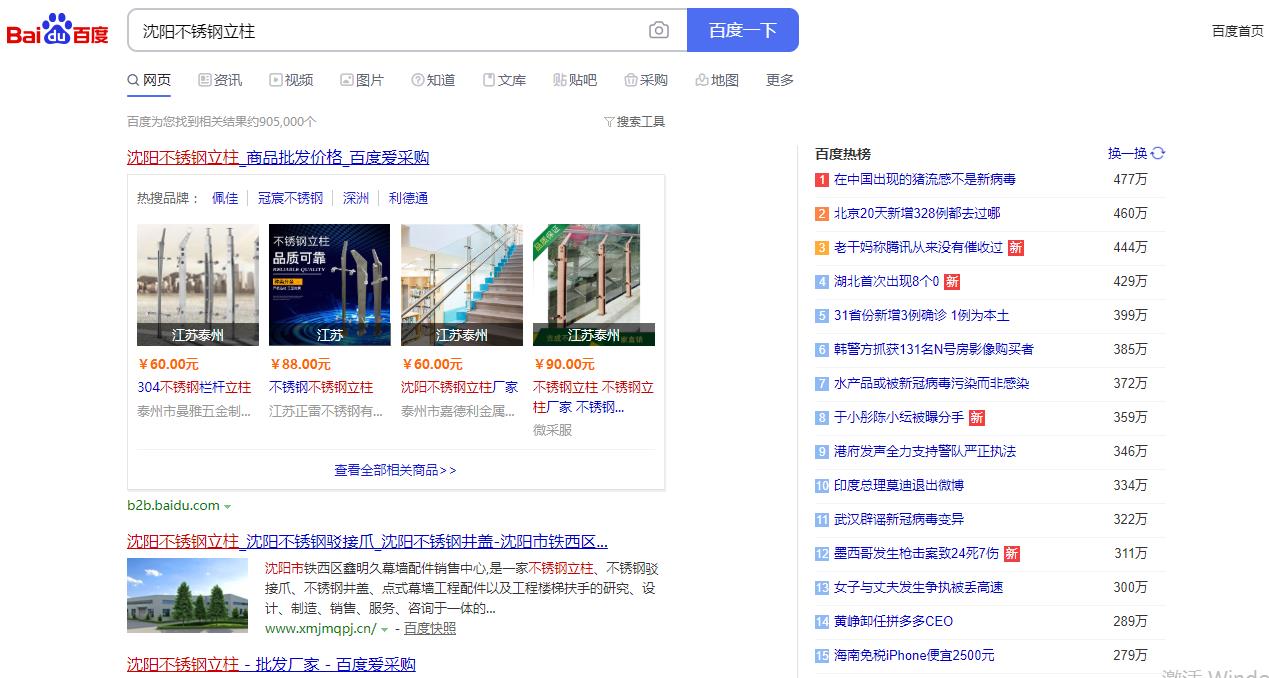Click 微采服 seller text
This screenshot has width=1269, height=678.
pos(553,430)
